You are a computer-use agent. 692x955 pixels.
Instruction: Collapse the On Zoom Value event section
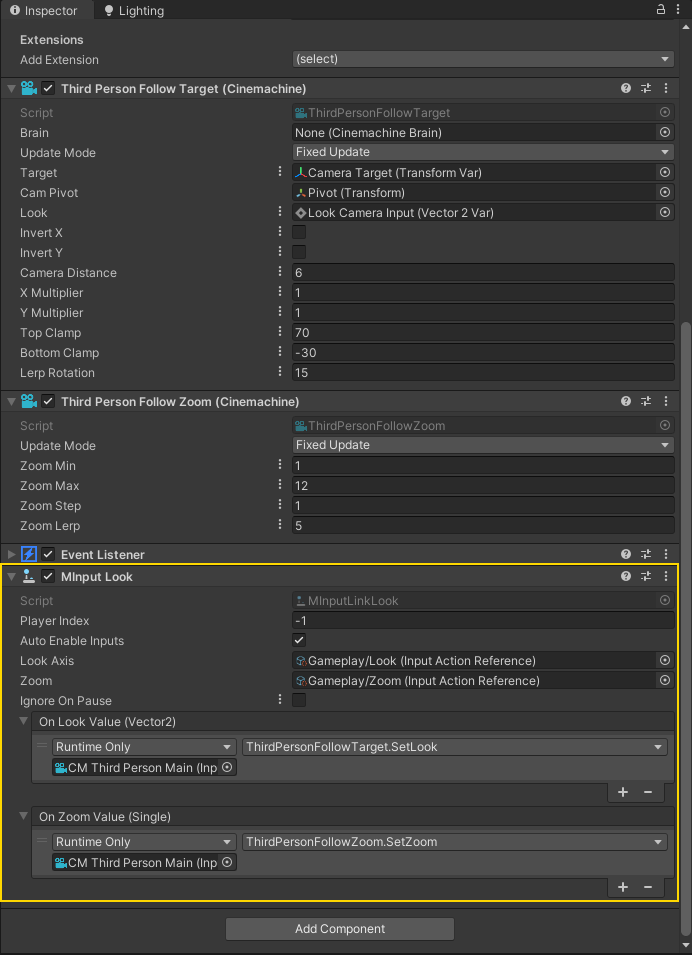25,817
